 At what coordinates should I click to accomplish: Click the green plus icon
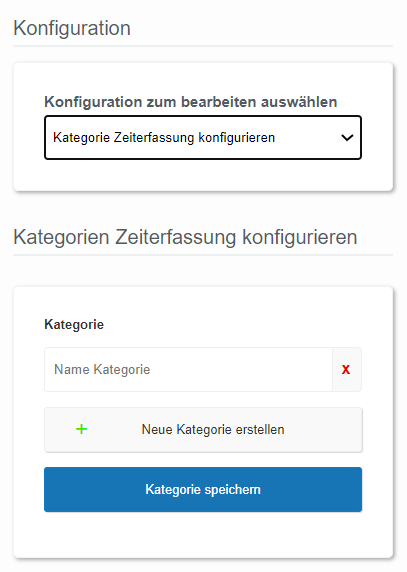coord(81,429)
